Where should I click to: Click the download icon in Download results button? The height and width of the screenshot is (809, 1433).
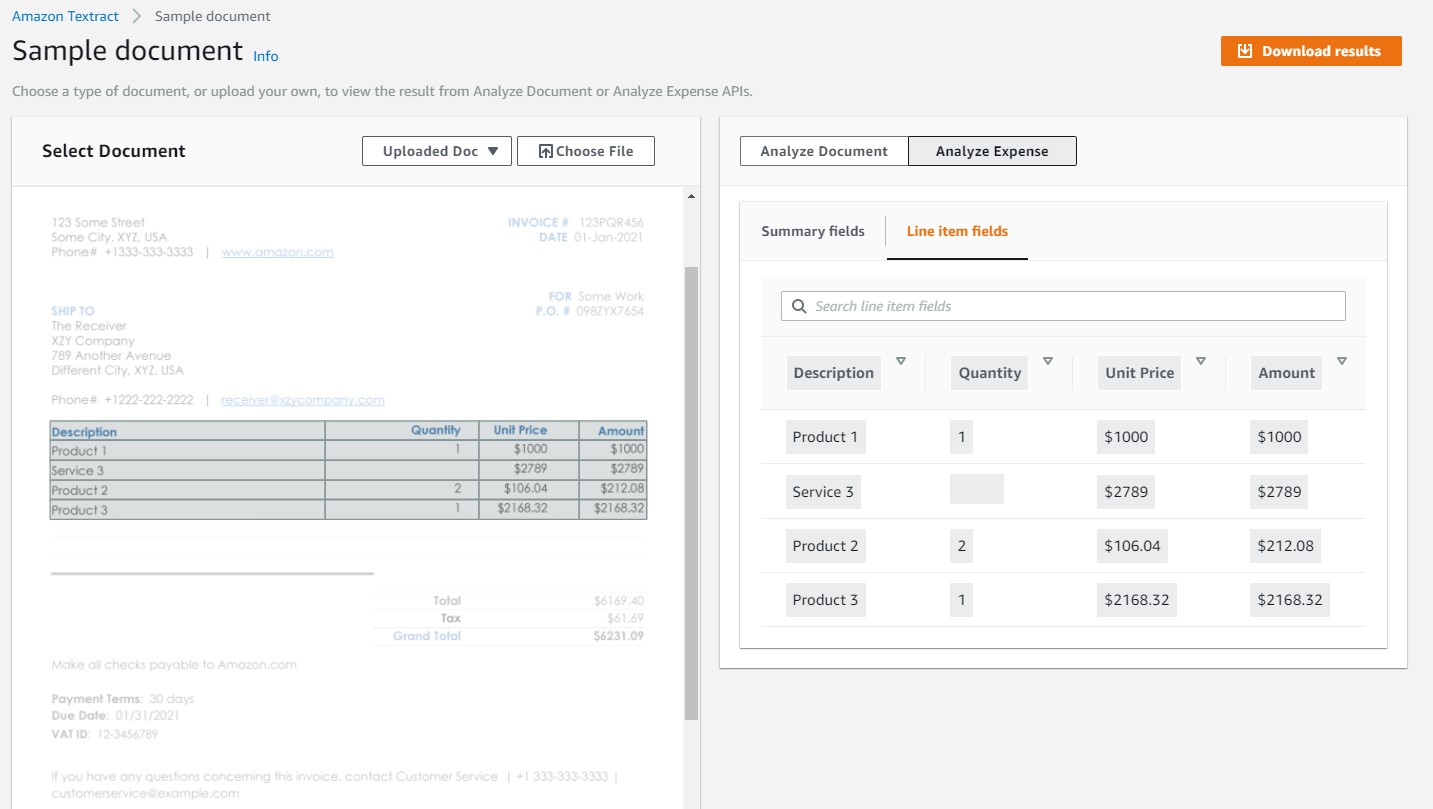click(1243, 50)
